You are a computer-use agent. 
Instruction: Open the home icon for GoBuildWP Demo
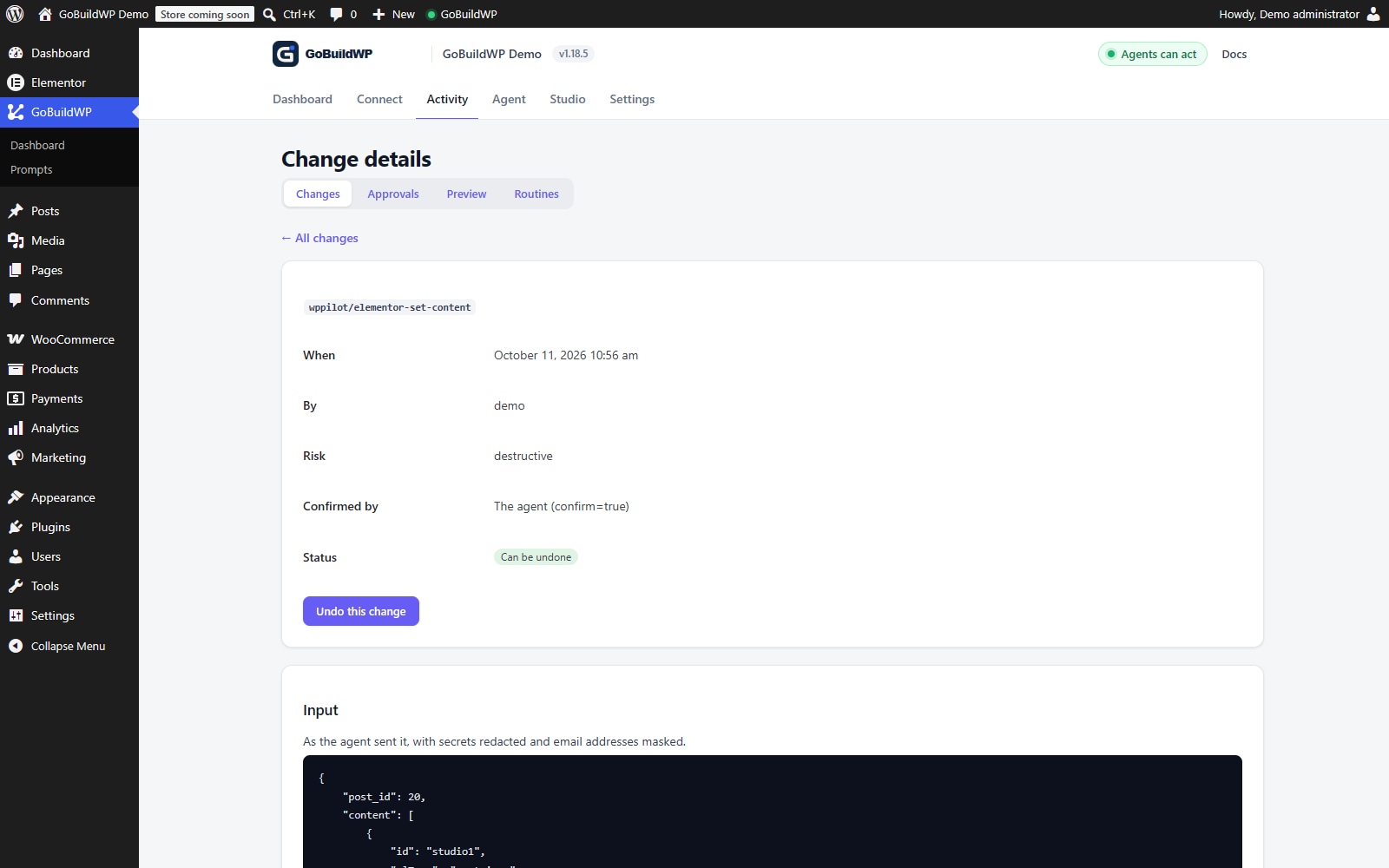point(45,14)
